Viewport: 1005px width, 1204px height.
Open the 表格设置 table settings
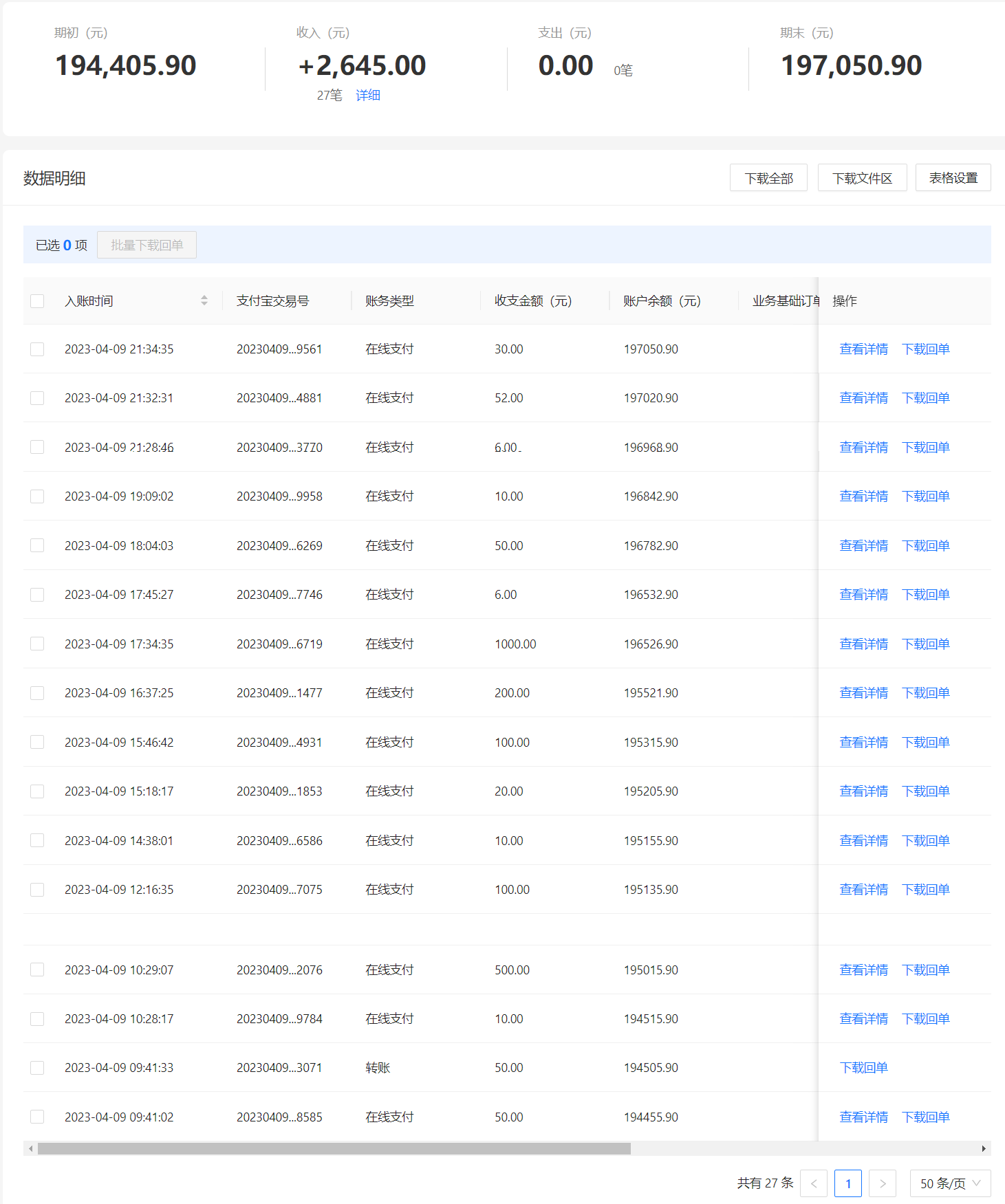953,177
